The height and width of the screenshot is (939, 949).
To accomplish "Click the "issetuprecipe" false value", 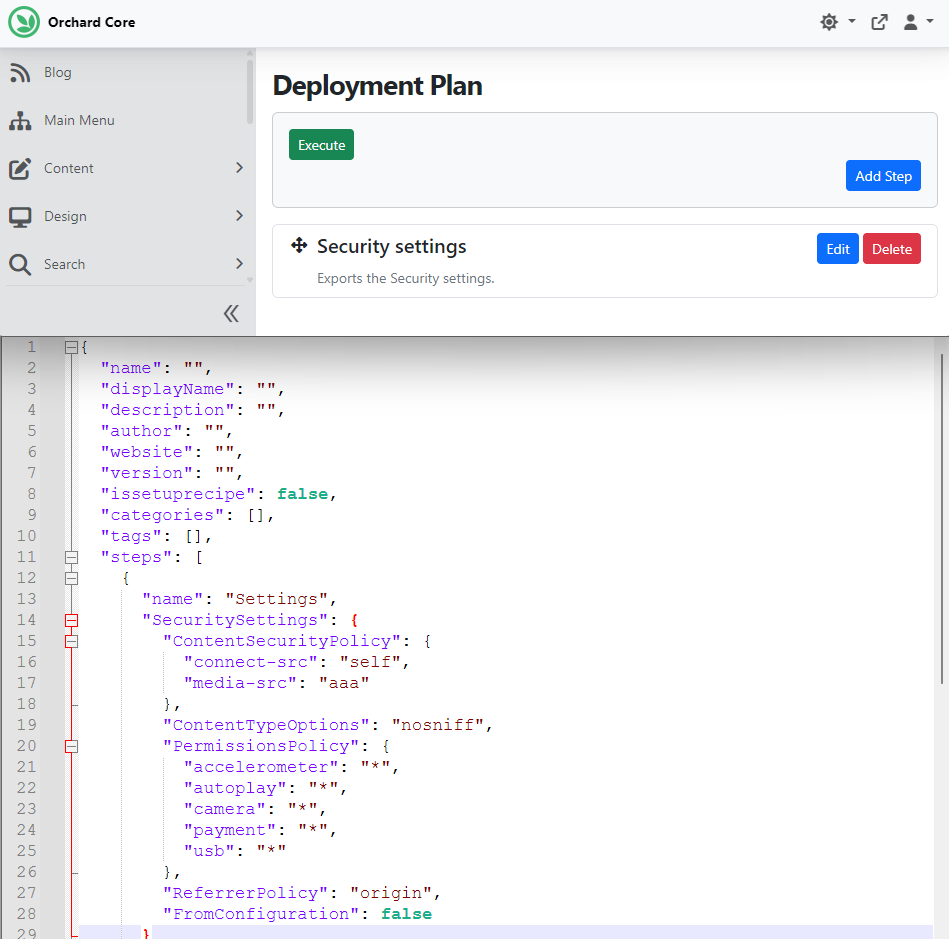I will coord(302,494).
